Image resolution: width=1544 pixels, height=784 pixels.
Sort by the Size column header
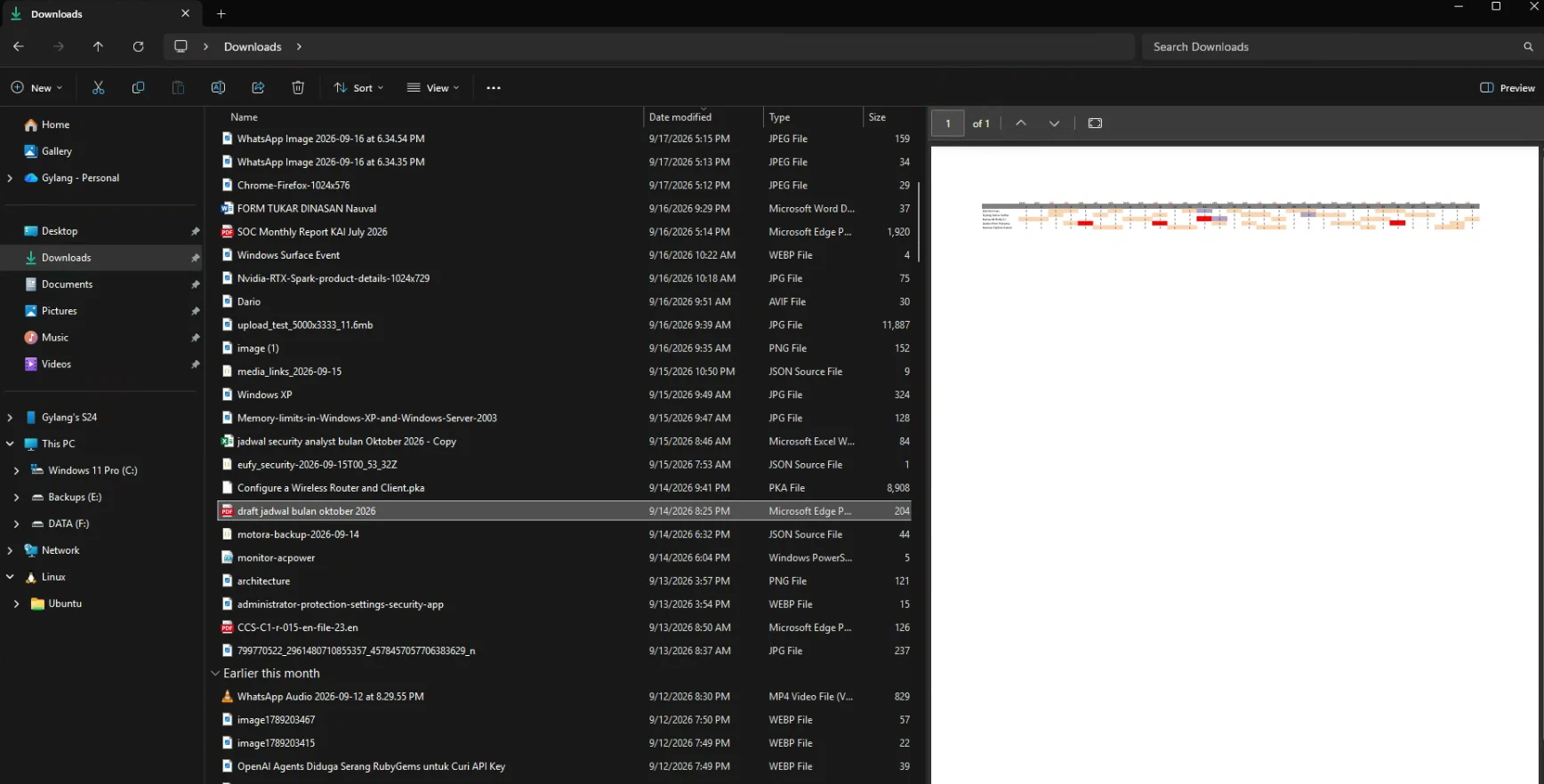877,117
